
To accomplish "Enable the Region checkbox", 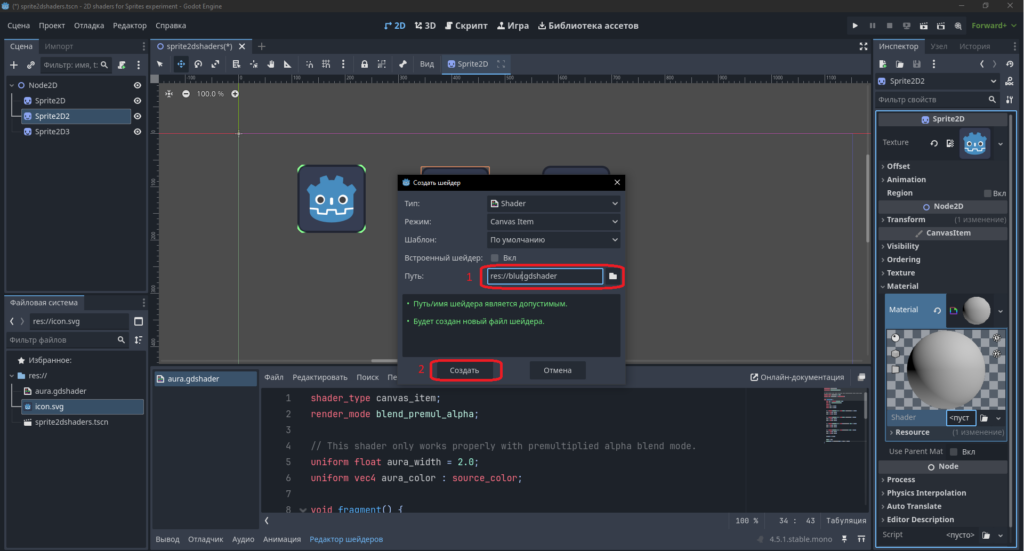I will coord(987,193).
